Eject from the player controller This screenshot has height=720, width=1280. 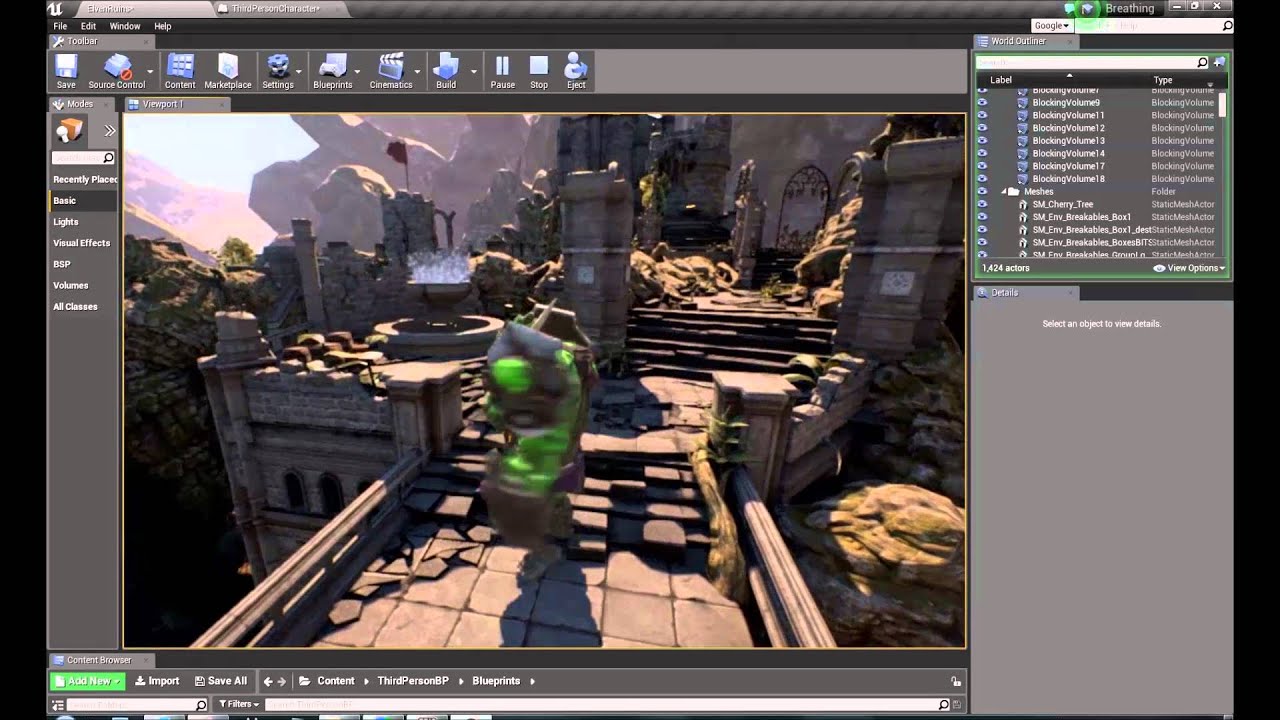click(576, 71)
